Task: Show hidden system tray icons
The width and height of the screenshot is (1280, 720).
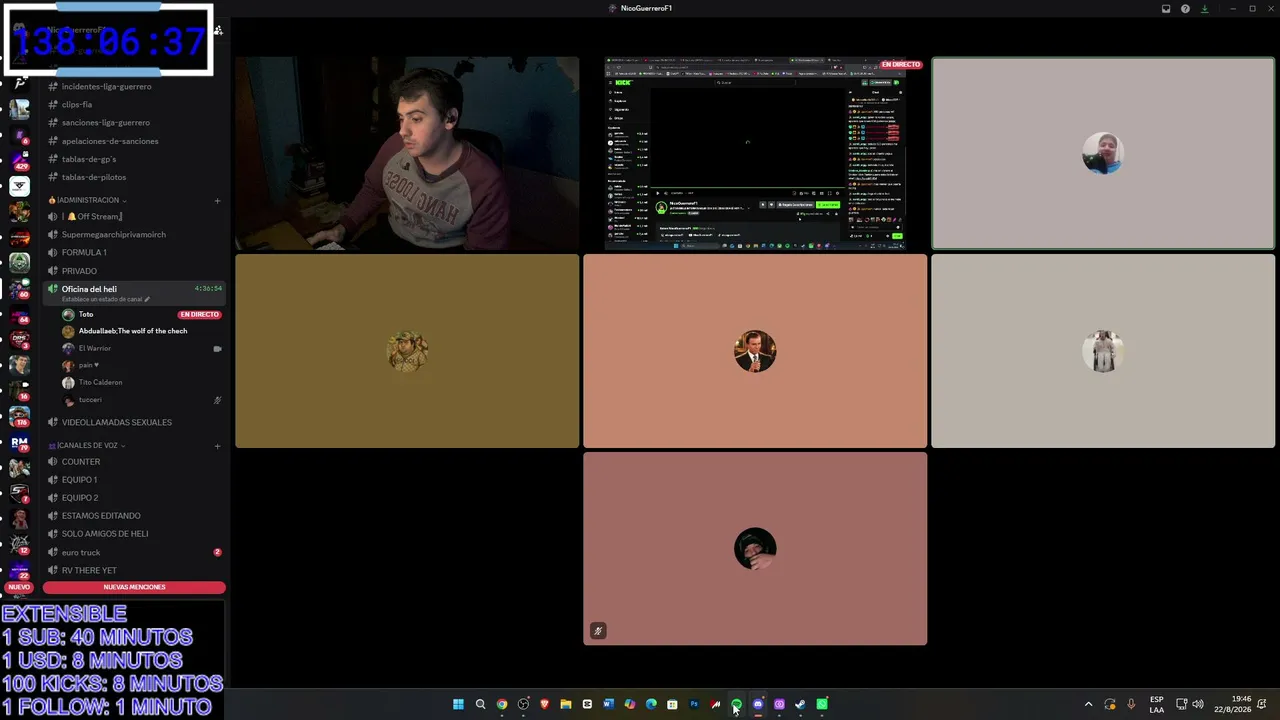Action: (1089, 704)
